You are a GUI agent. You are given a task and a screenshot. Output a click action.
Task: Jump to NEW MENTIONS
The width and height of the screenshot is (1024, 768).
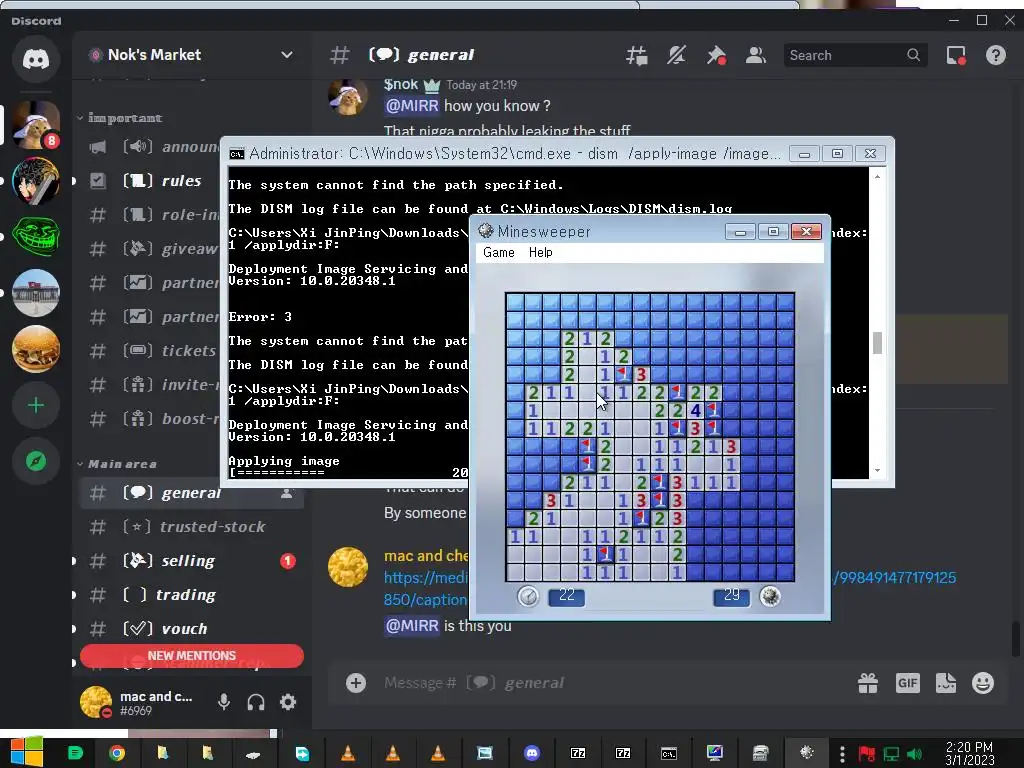191,656
